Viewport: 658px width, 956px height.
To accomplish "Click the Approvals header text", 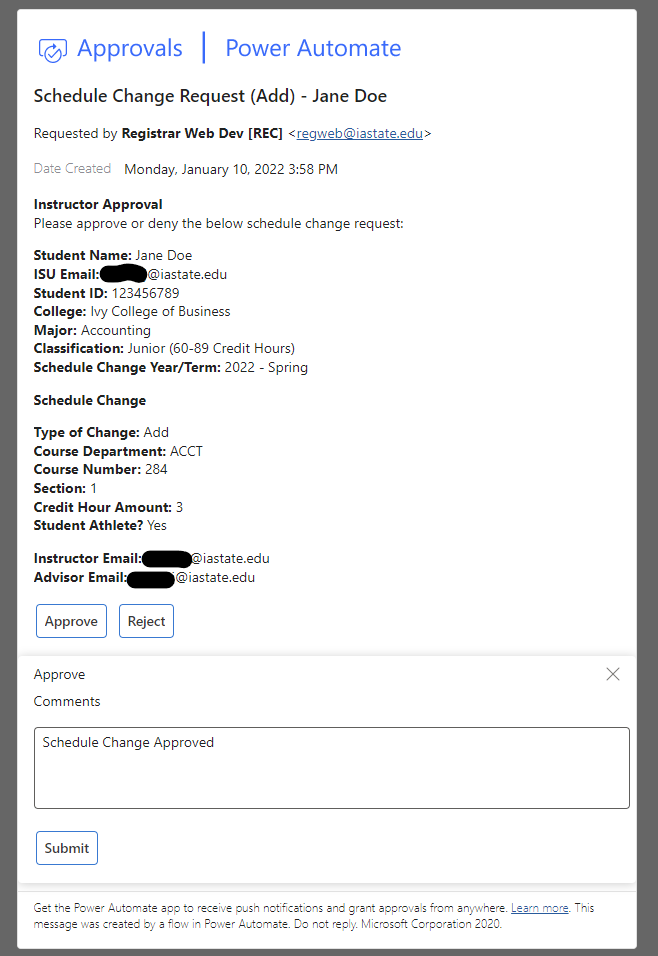I will (x=129, y=48).
